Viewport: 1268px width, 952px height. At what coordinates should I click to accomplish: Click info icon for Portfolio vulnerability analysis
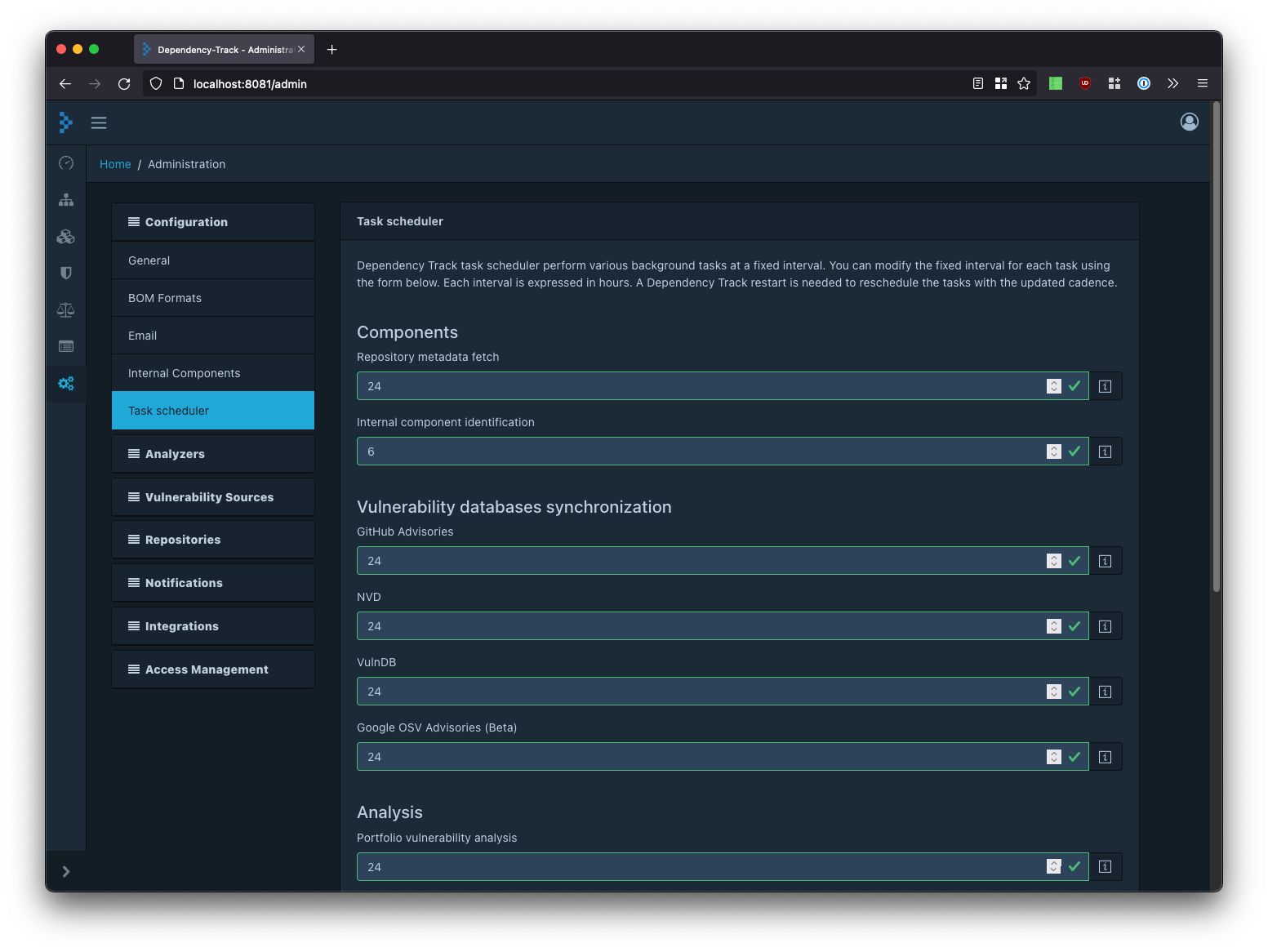[1106, 867]
